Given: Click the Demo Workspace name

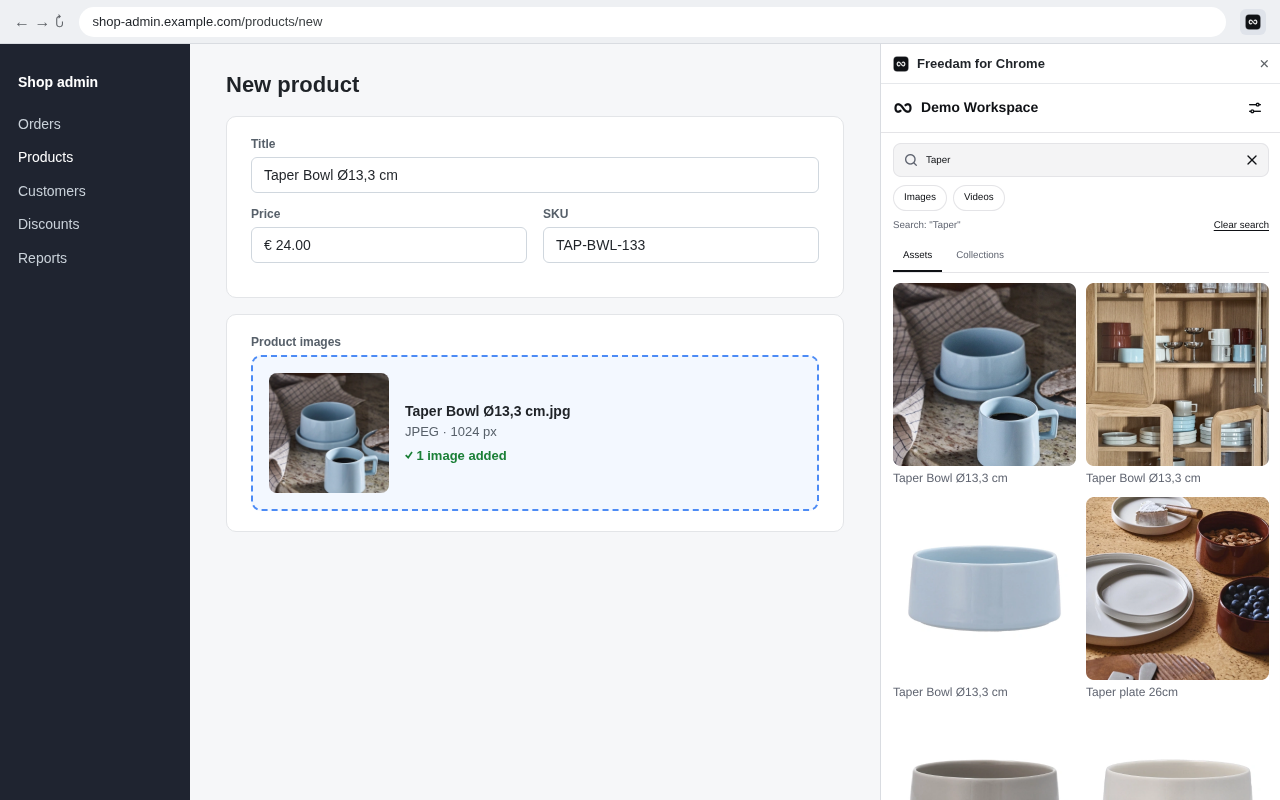Looking at the screenshot, I should click(x=979, y=107).
